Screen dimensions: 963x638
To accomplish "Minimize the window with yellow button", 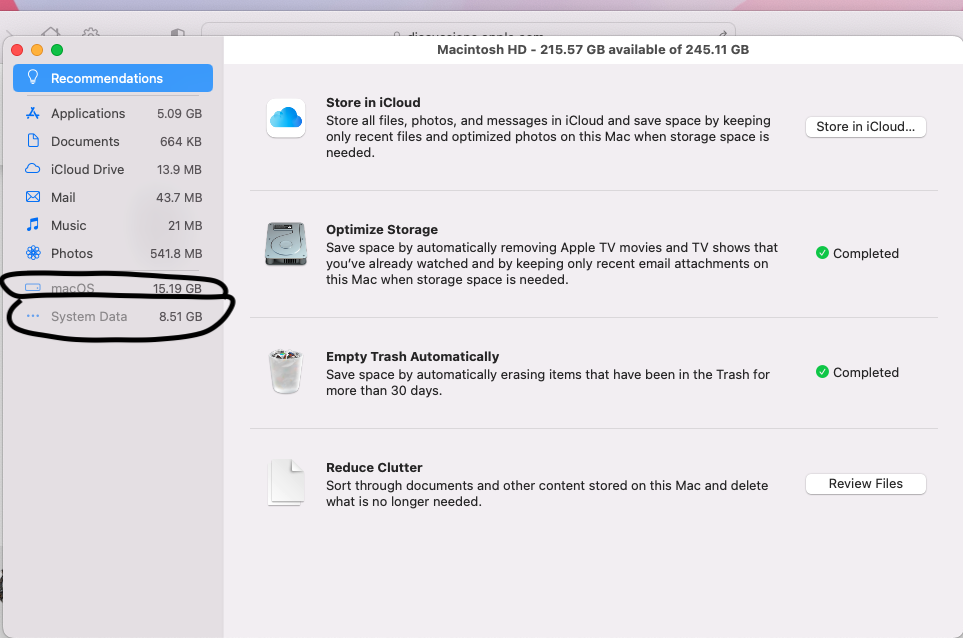I will pyautogui.click(x=37, y=50).
